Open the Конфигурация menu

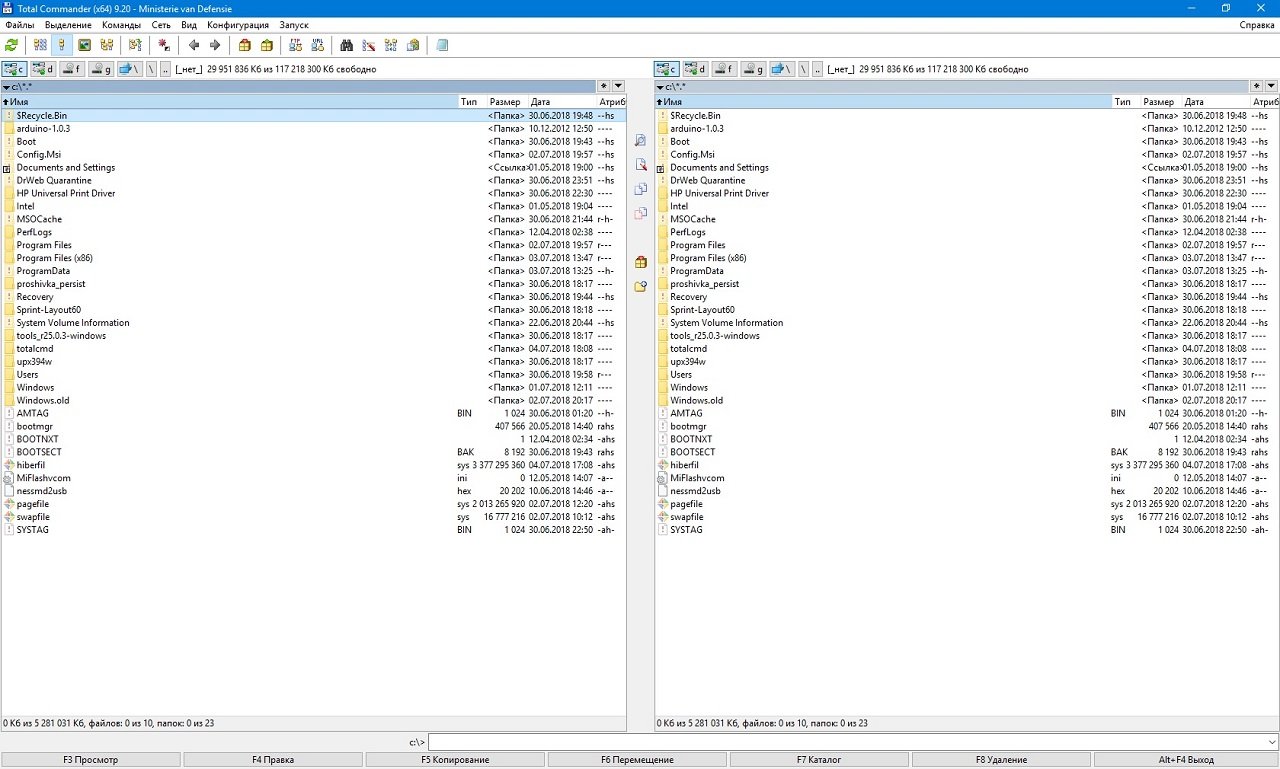click(237, 24)
